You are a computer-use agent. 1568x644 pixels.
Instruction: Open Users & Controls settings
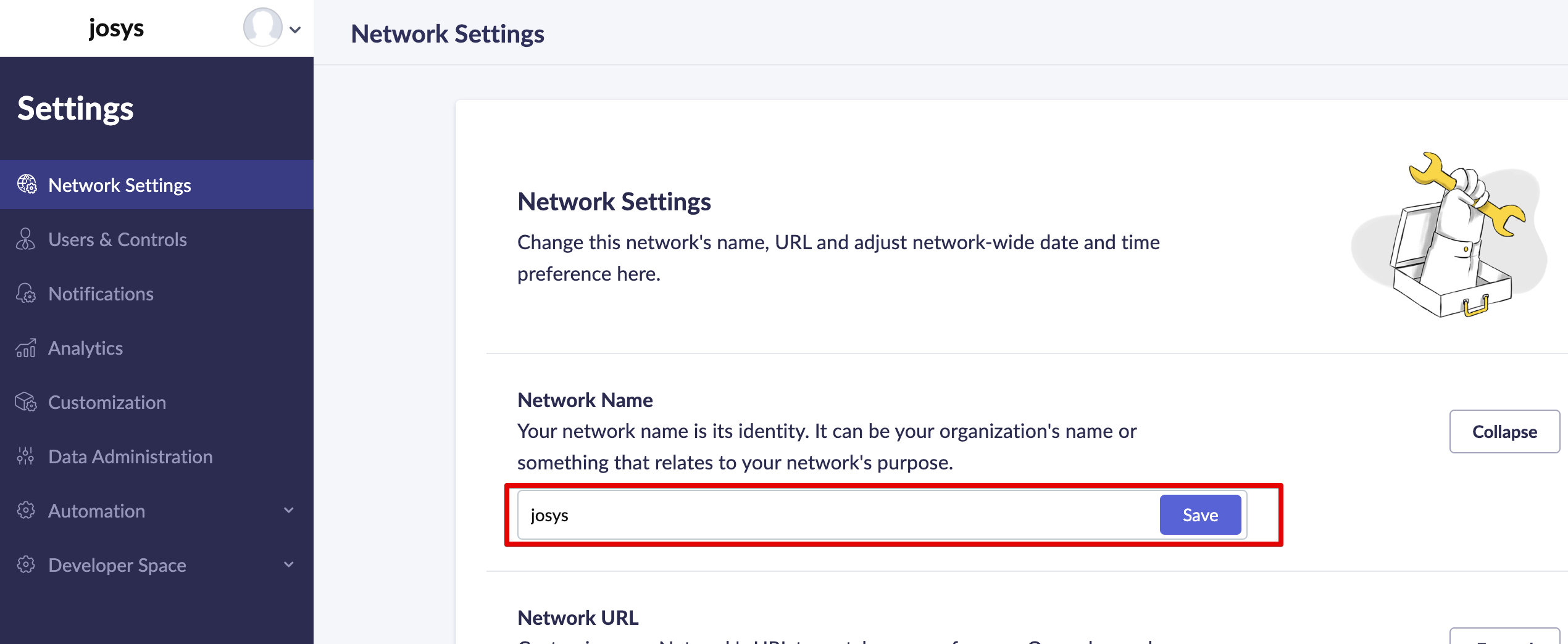click(117, 239)
